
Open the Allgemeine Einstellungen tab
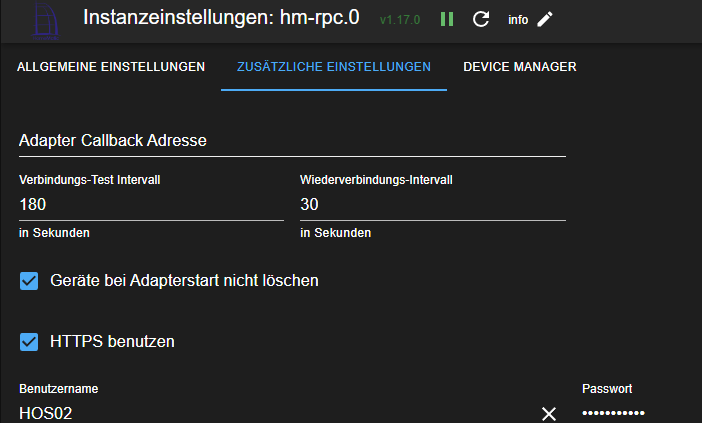click(112, 67)
